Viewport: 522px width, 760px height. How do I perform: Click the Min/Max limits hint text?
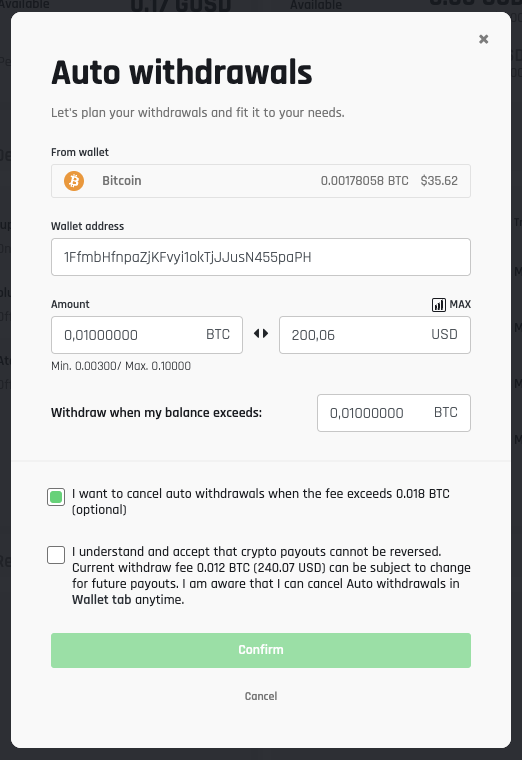pos(121,366)
